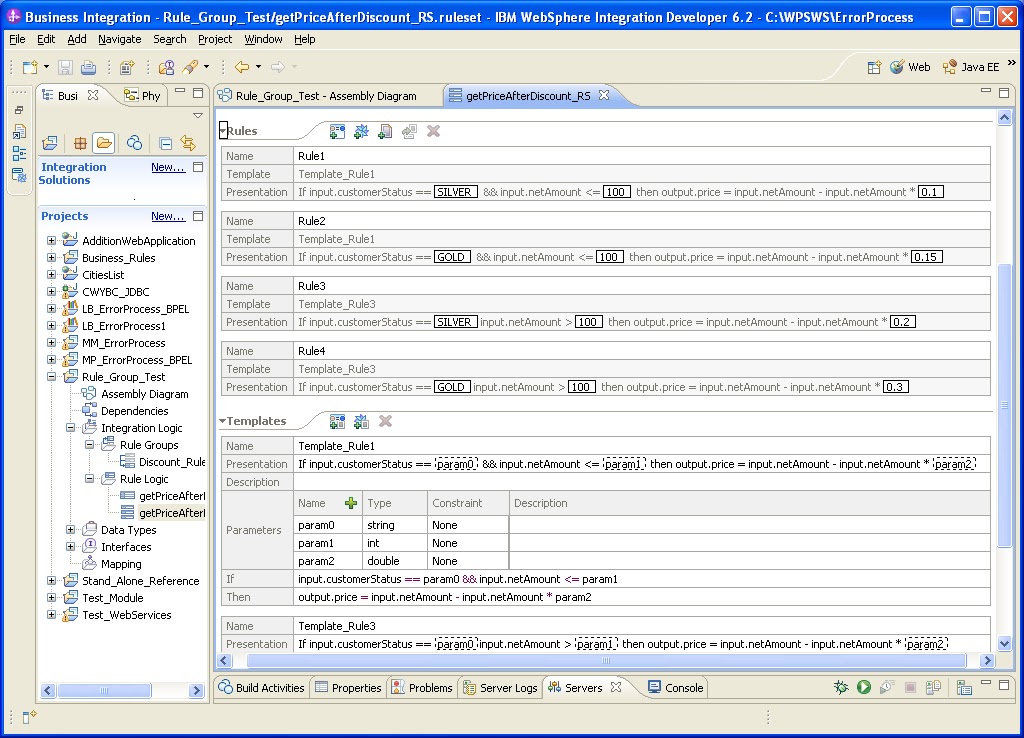Open the Project menu
Viewport: 1024px width, 738px height.
[x=215, y=39]
